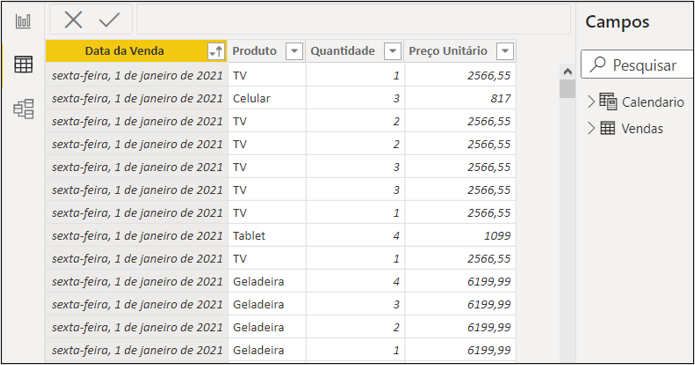
Task: Expand the Calendario table chevron
Action: click(591, 102)
